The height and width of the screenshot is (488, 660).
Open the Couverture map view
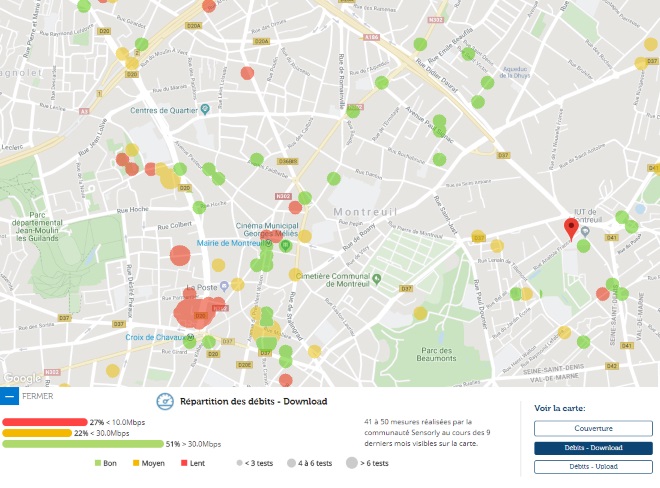tap(593, 428)
